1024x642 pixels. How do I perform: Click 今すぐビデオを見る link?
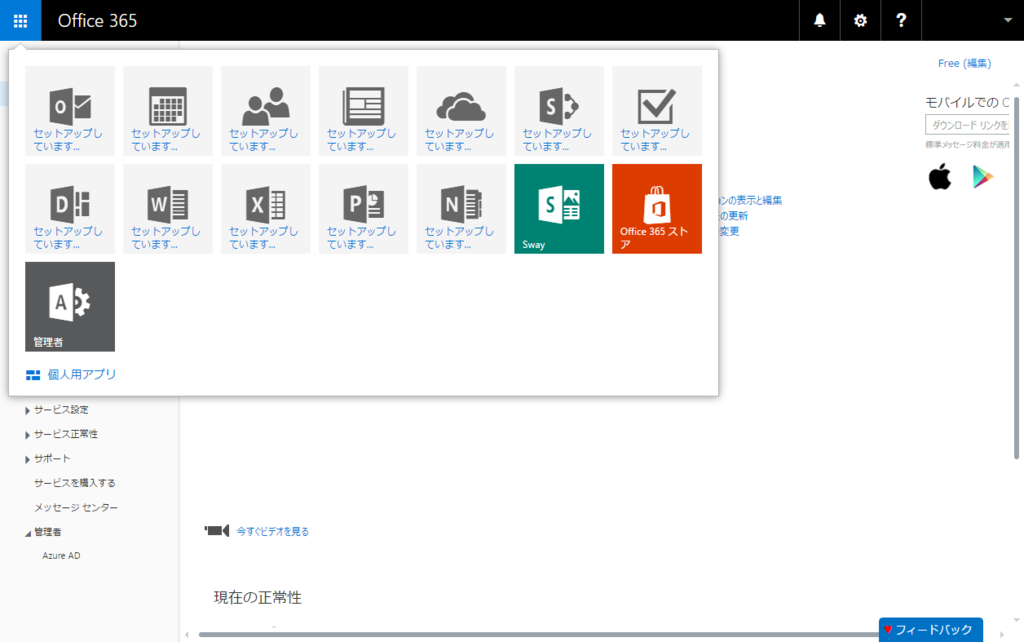[x=272, y=531]
